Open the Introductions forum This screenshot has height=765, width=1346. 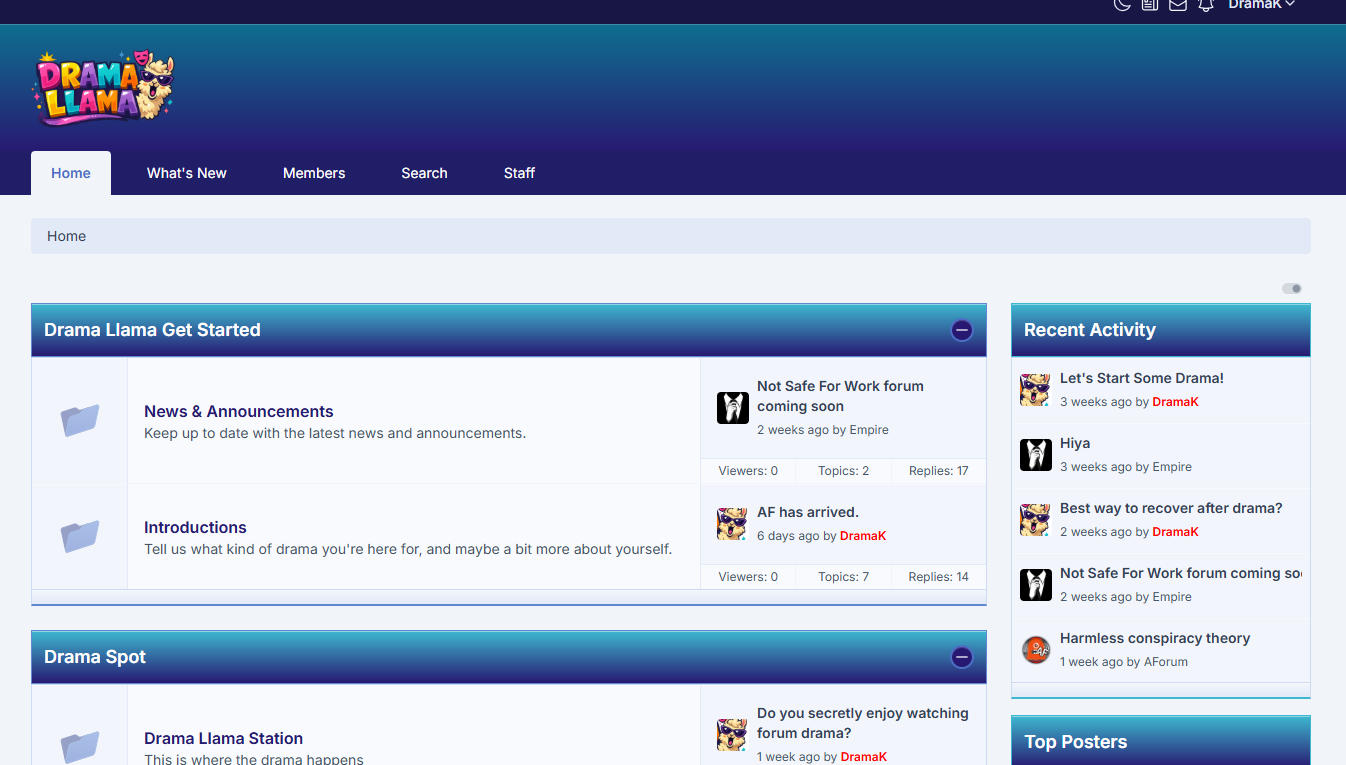click(195, 527)
